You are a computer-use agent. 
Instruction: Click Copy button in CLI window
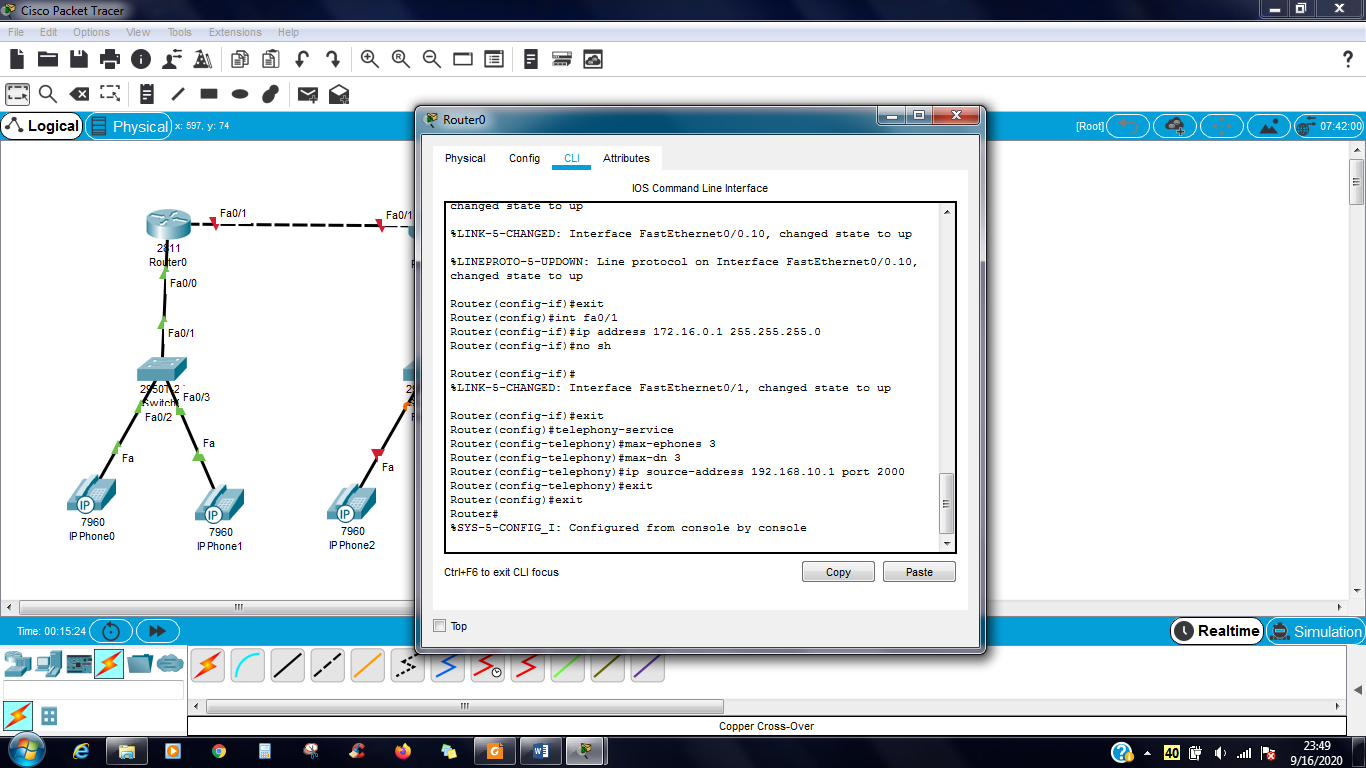click(x=838, y=572)
